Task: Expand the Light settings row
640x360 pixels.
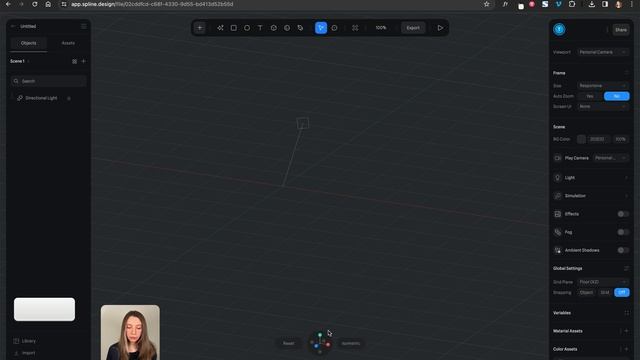Action: tap(591, 178)
